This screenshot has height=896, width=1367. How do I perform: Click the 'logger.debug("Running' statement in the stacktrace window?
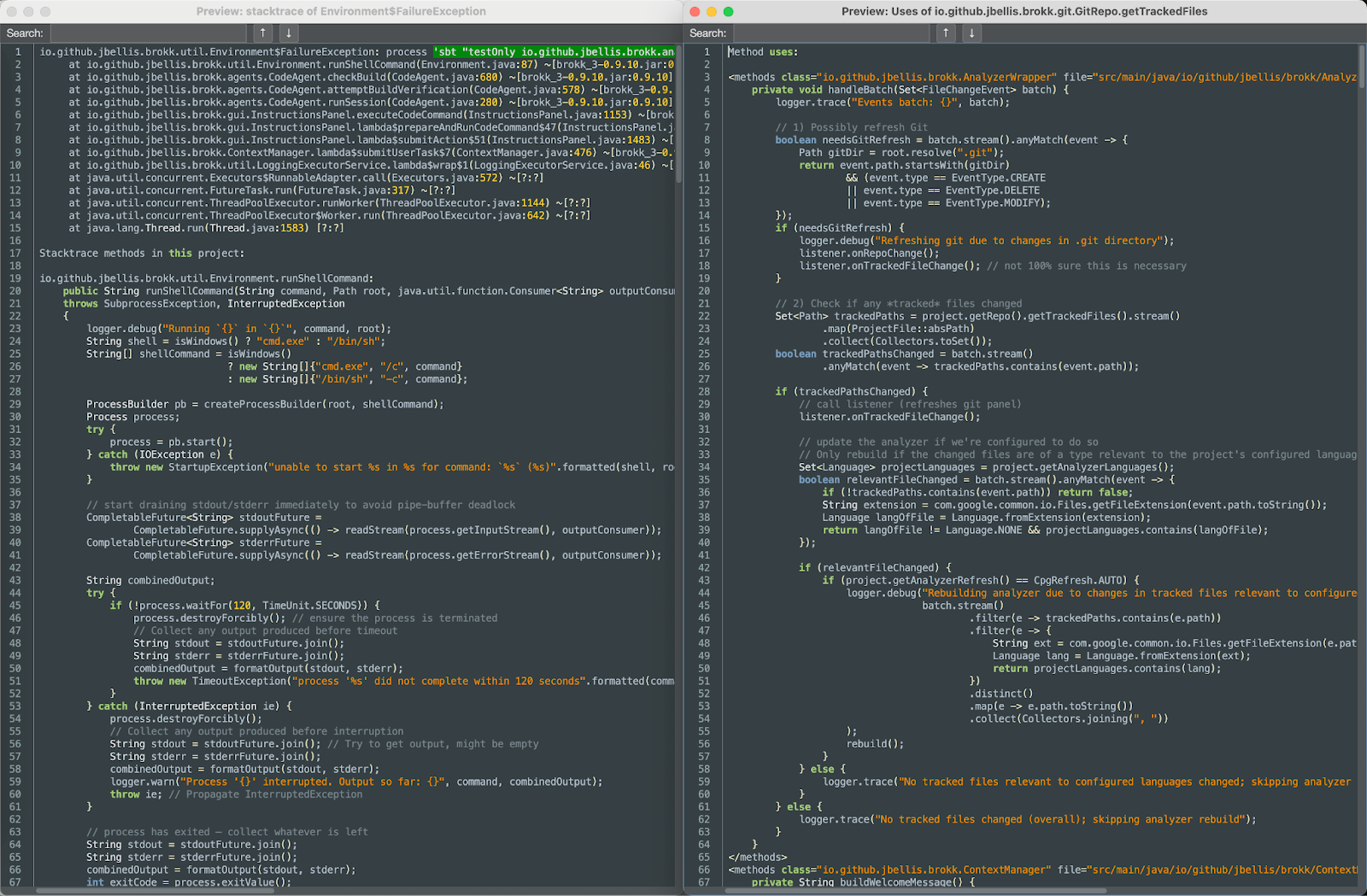239,329
